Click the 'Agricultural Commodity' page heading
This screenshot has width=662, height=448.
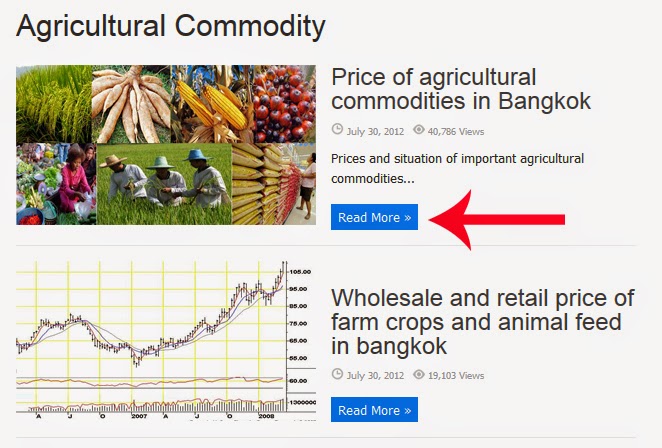pos(171,26)
